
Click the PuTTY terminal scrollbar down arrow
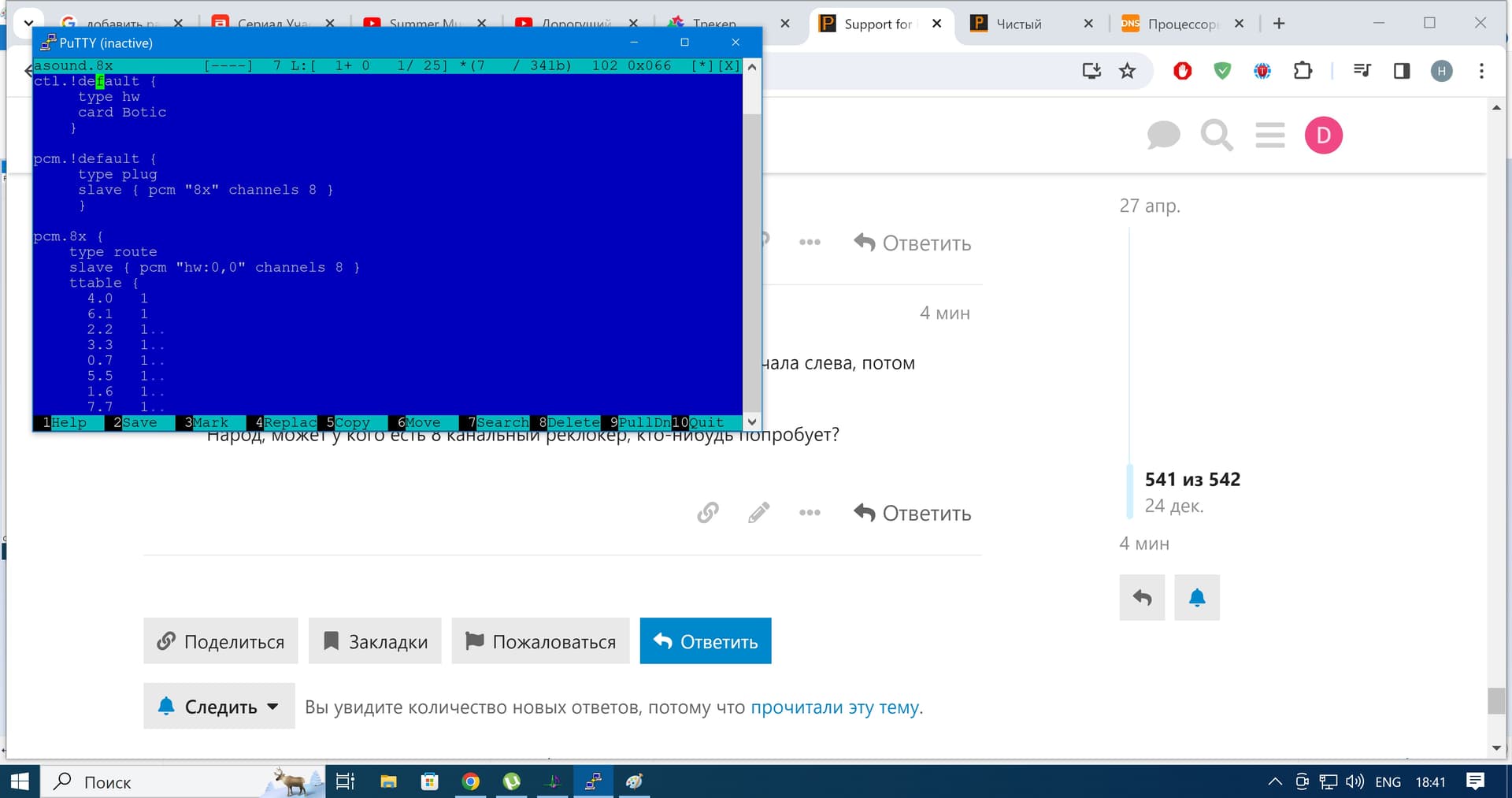[x=752, y=422]
